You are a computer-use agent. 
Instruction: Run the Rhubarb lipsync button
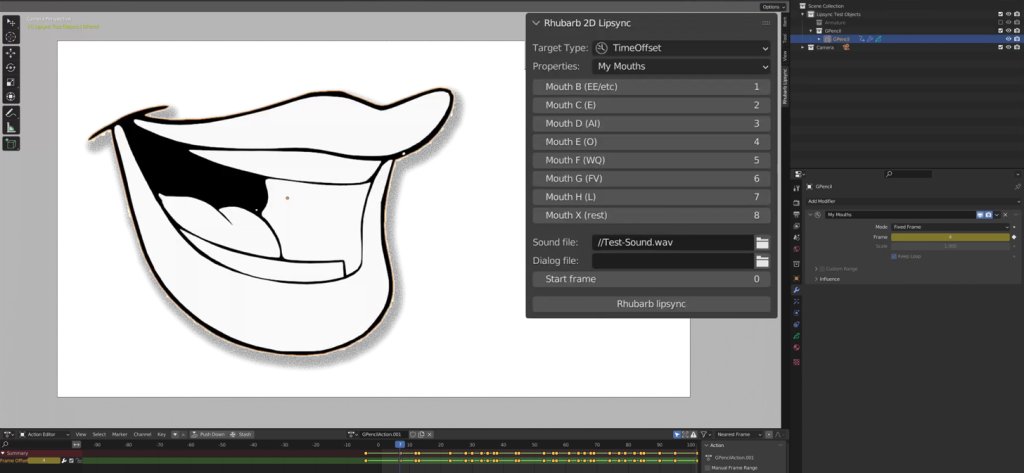pos(651,304)
